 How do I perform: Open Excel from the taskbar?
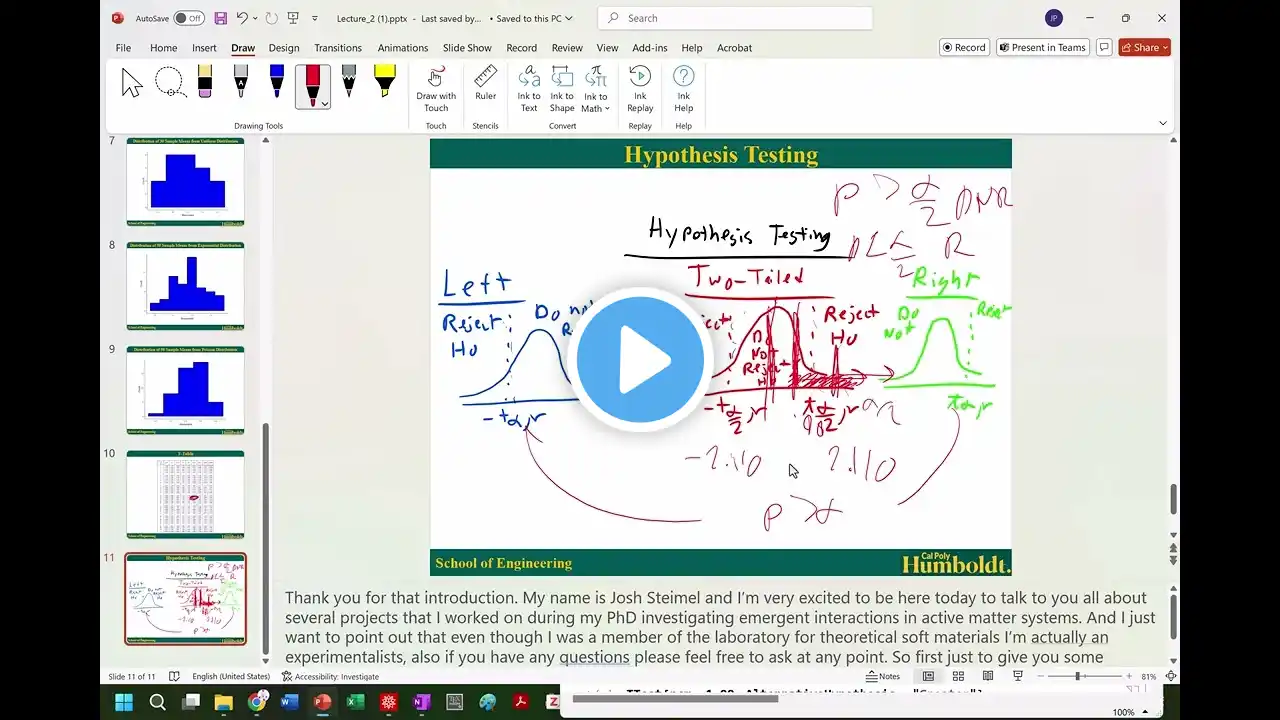pos(355,702)
